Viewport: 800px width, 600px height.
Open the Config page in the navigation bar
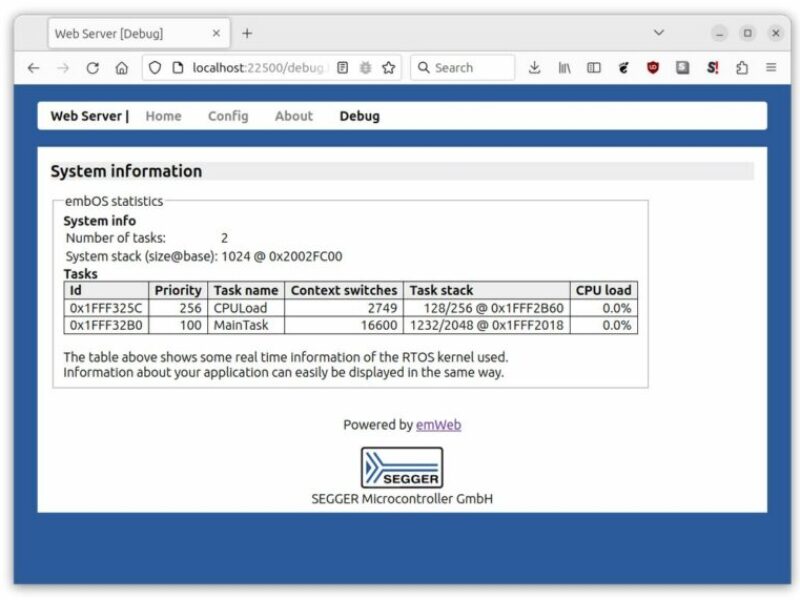point(228,116)
